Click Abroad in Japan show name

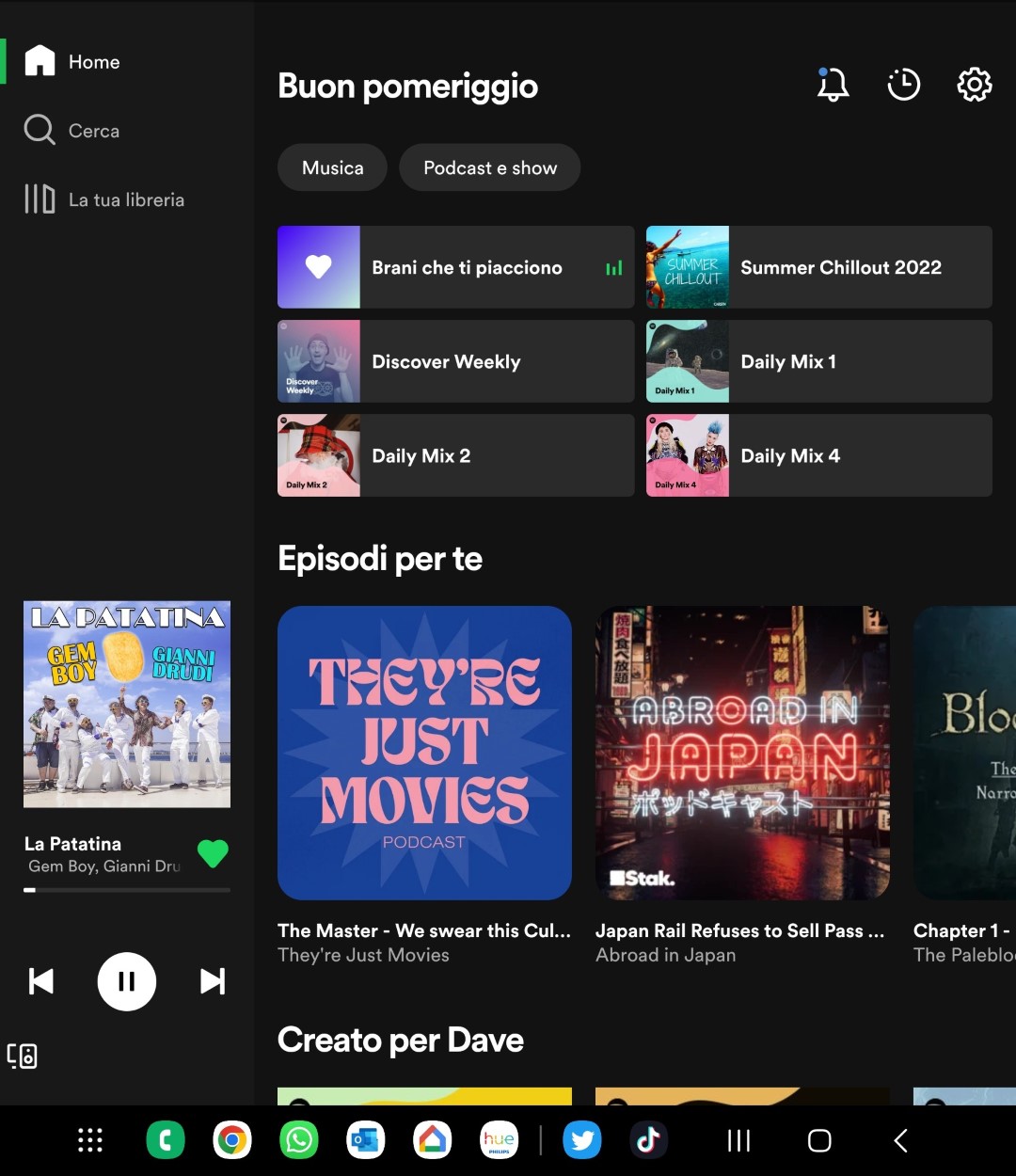click(666, 955)
